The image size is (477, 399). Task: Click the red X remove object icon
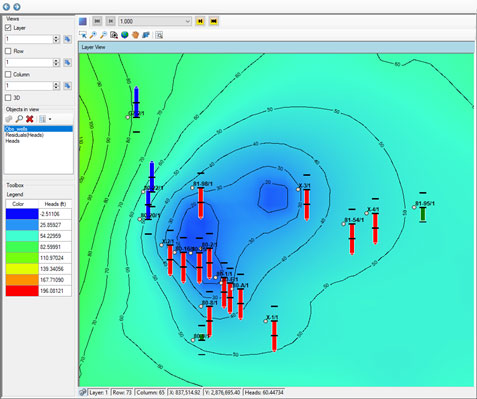pyautogui.click(x=30, y=119)
